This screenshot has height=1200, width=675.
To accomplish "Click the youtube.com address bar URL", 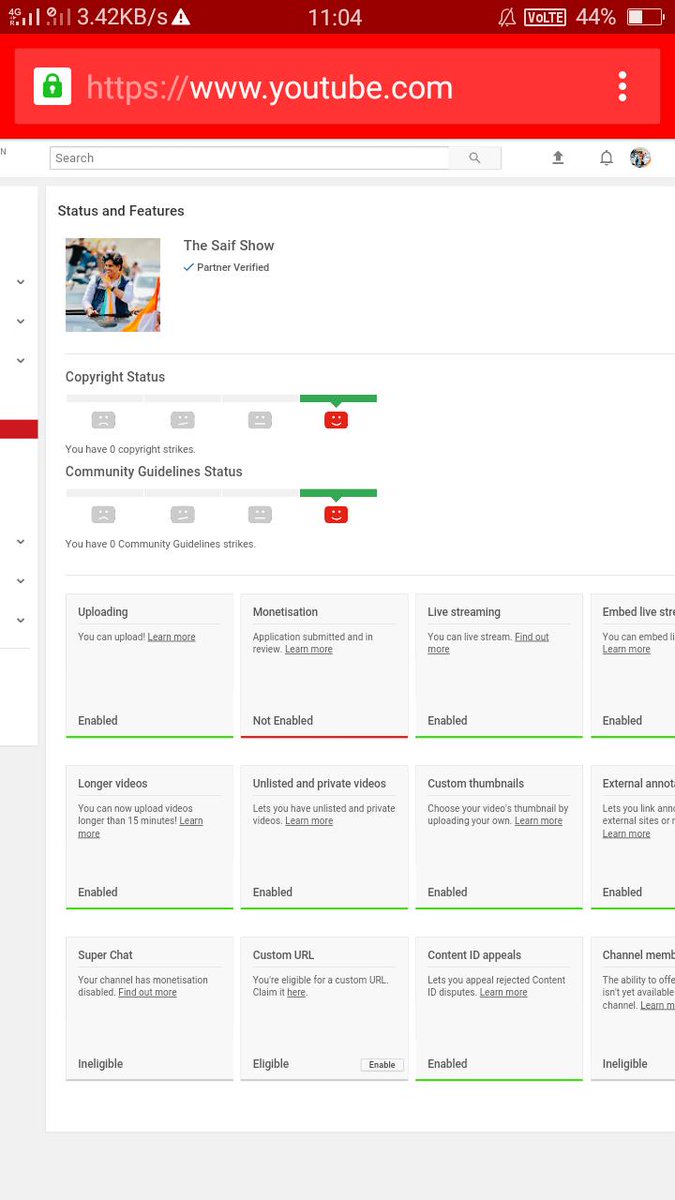I will coord(270,87).
